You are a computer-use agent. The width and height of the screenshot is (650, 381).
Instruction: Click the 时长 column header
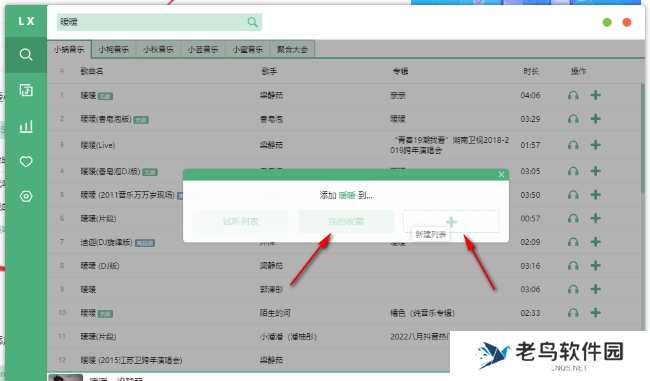coord(531,71)
